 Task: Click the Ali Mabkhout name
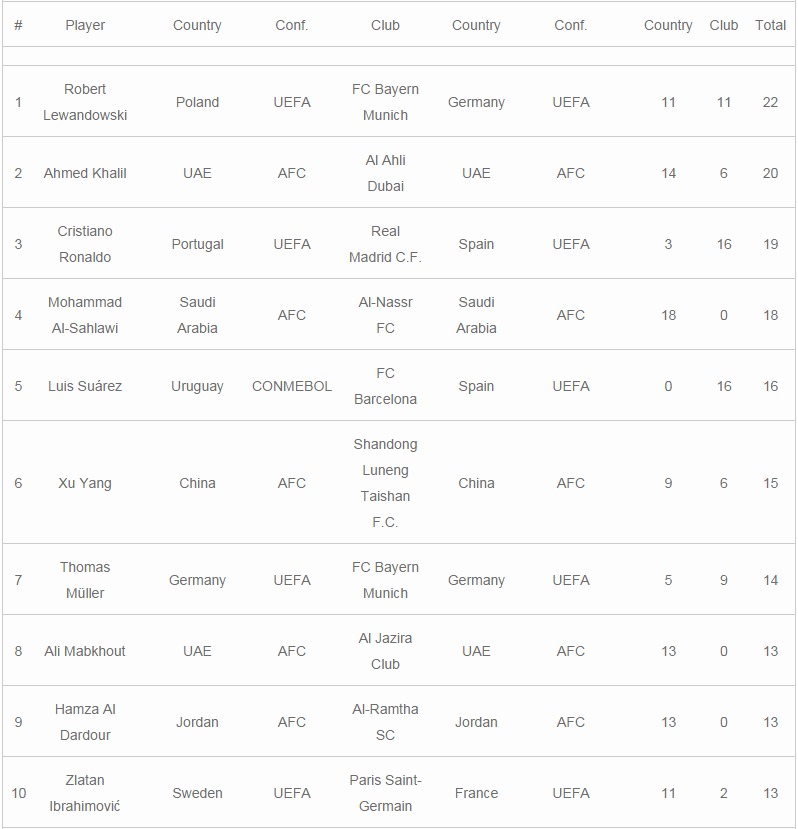point(85,651)
